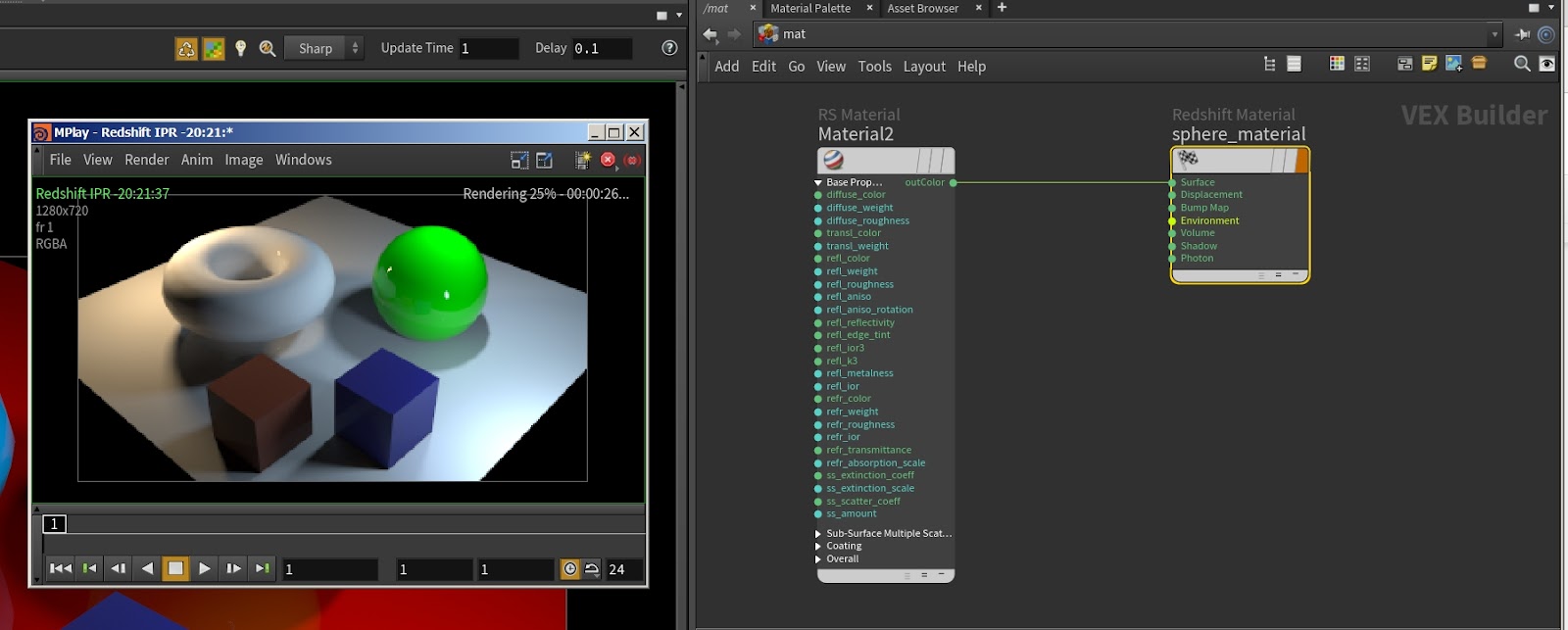This screenshot has width=1568, height=630.
Task: Toggle the colored bucket preview icon
Action: pos(214,48)
